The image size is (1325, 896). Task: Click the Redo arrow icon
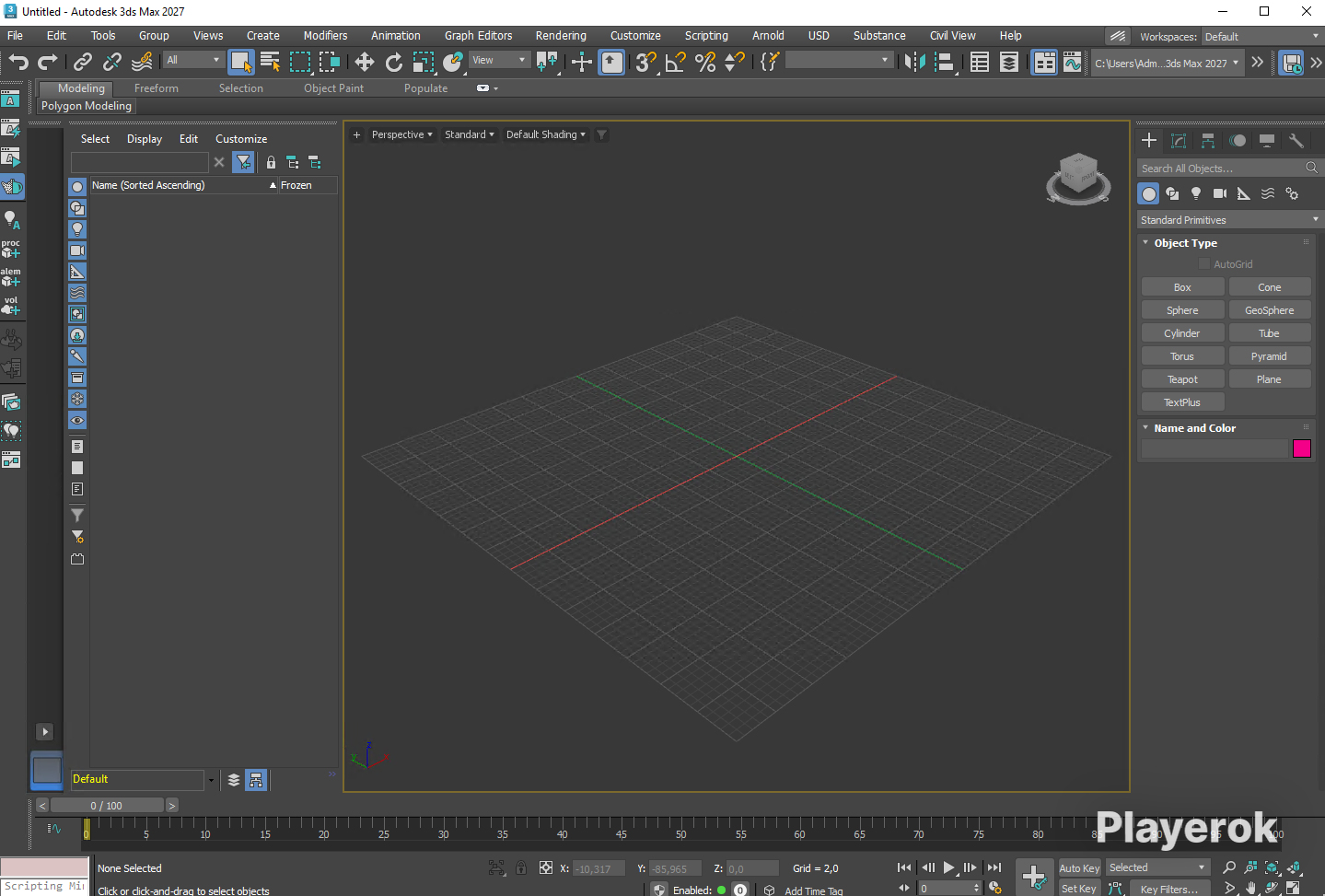[48, 62]
